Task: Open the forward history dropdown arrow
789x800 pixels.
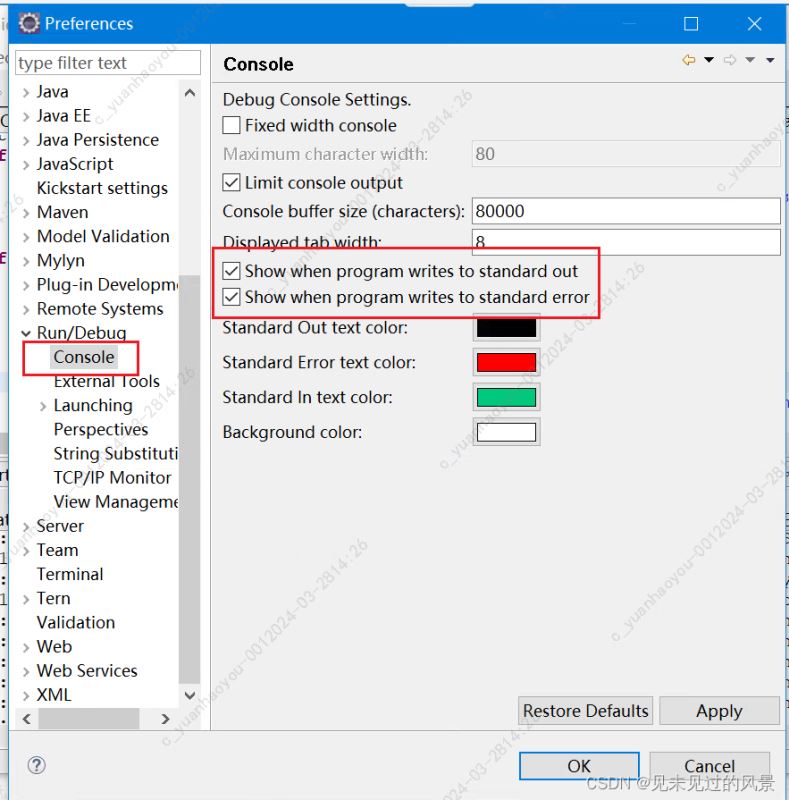Action: pos(750,60)
